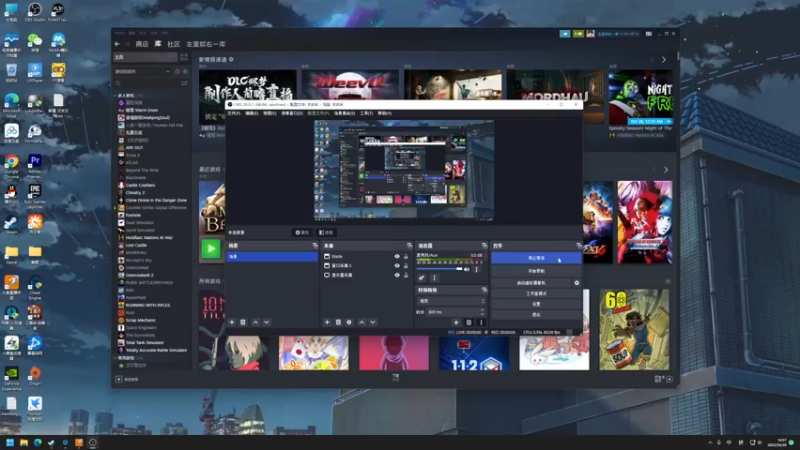Click the highlighted streaming button in Controls

click(536, 258)
